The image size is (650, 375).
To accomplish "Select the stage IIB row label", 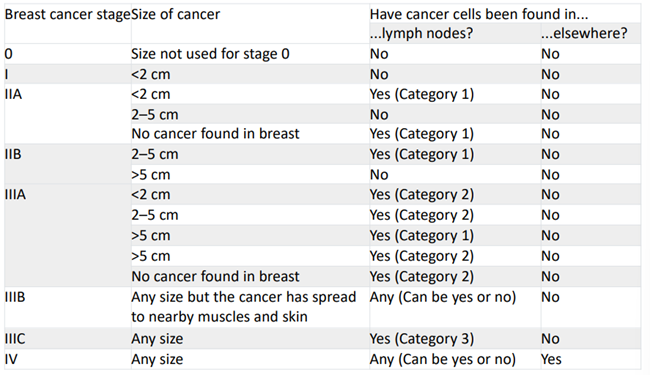I will pos(13,154).
